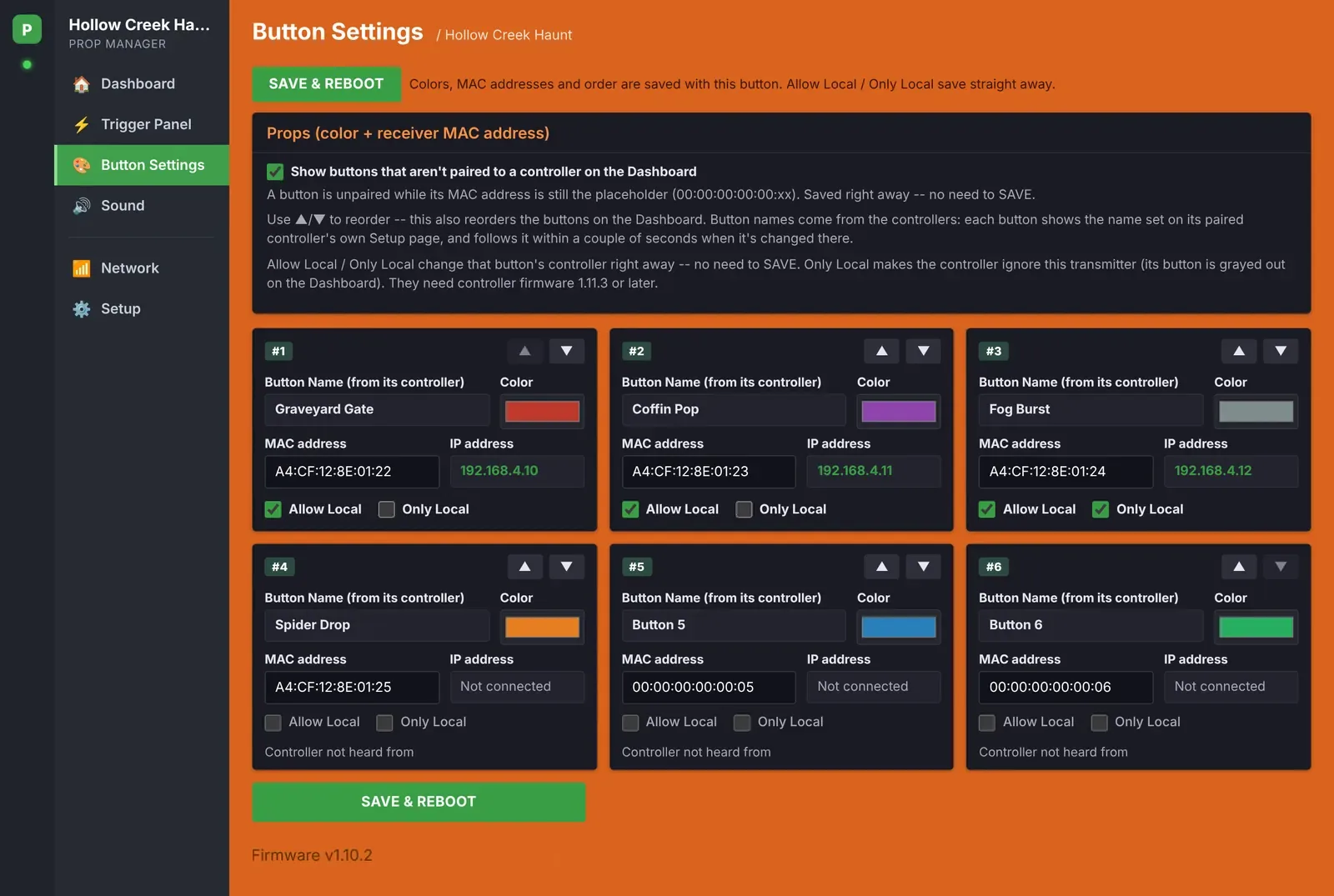Disable Allow Local for Coffin Pop
The width and height of the screenshot is (1334, 896).
[x=630, y=509]
